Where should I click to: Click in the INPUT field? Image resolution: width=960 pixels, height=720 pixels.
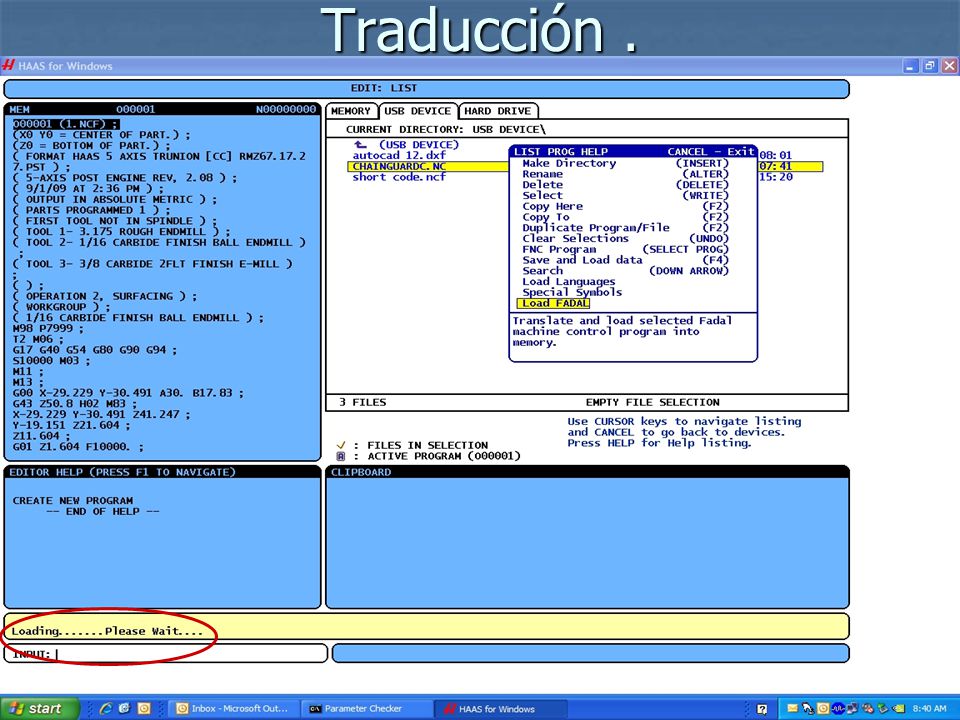tap(166, 654)
